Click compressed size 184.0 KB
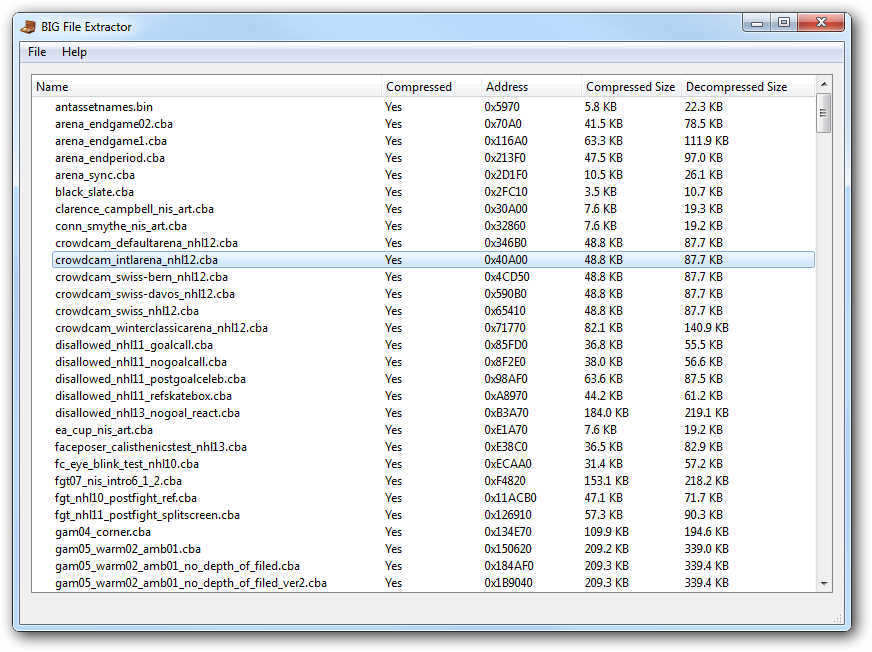Screen dimensions: 872x652 tap(606, 413)
